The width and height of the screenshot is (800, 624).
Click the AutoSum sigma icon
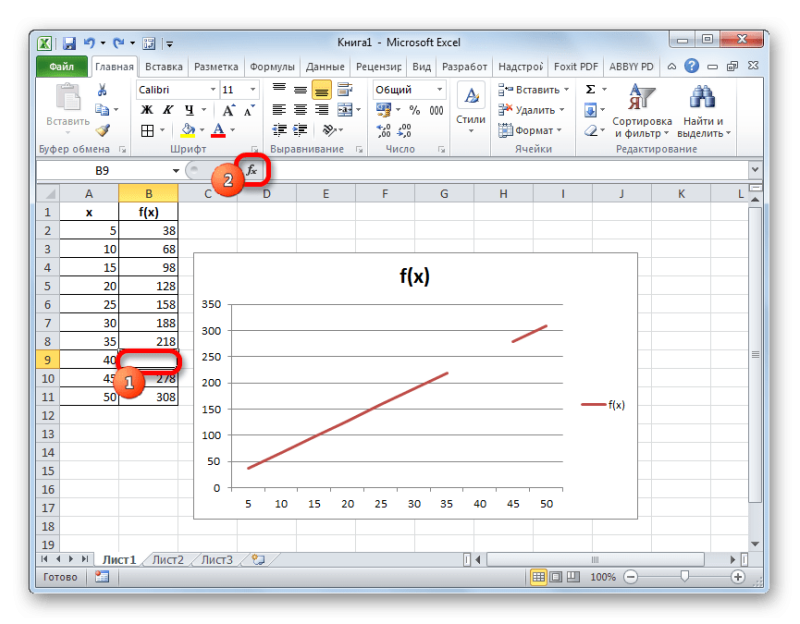tap(590, 90)
